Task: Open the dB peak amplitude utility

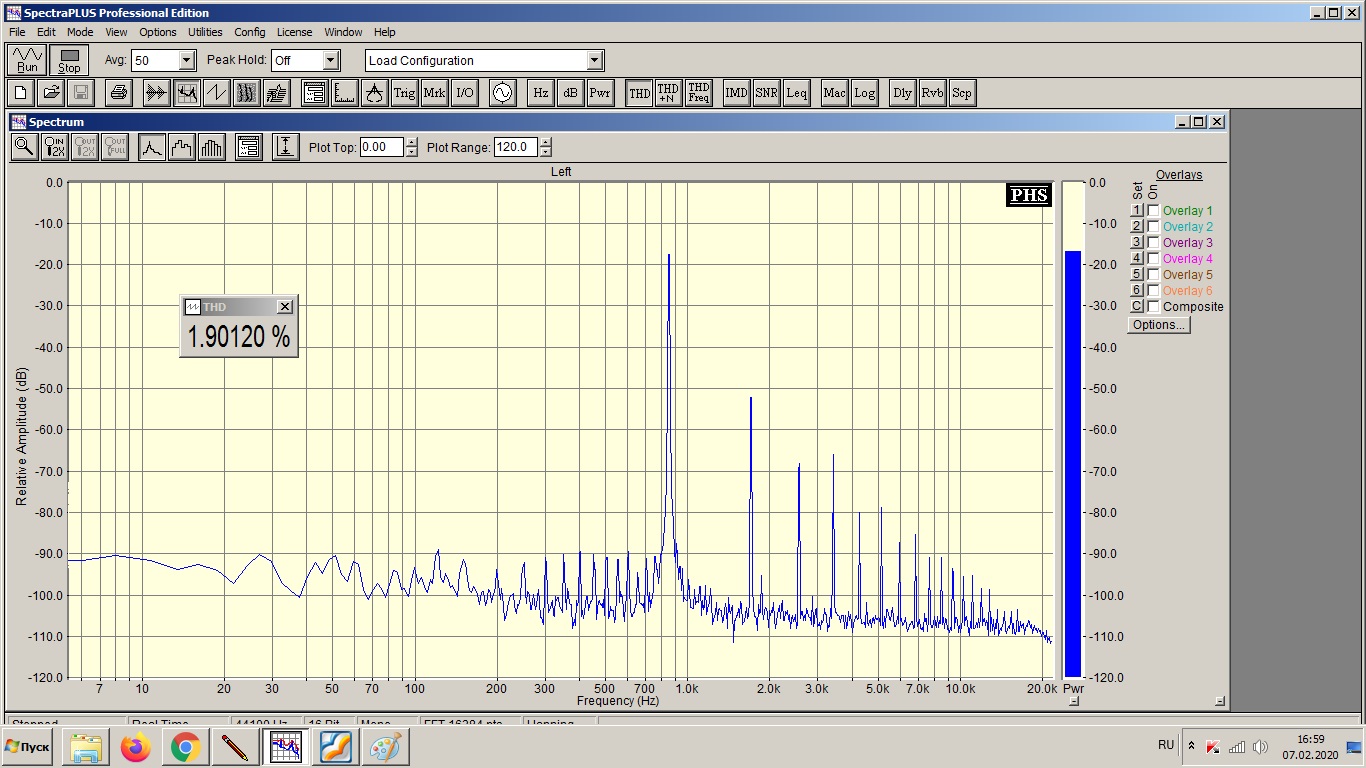Action: click(x=570, y=93)
